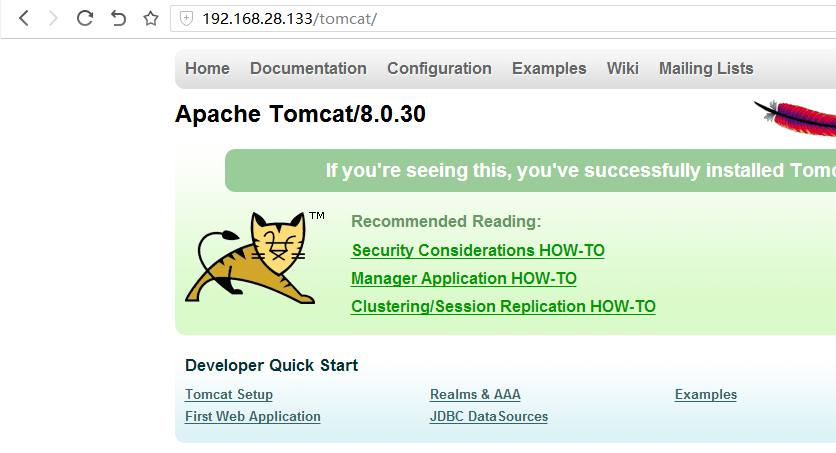Open the Wiki navigation item
The image size is (836, 453).
point(622,69)
